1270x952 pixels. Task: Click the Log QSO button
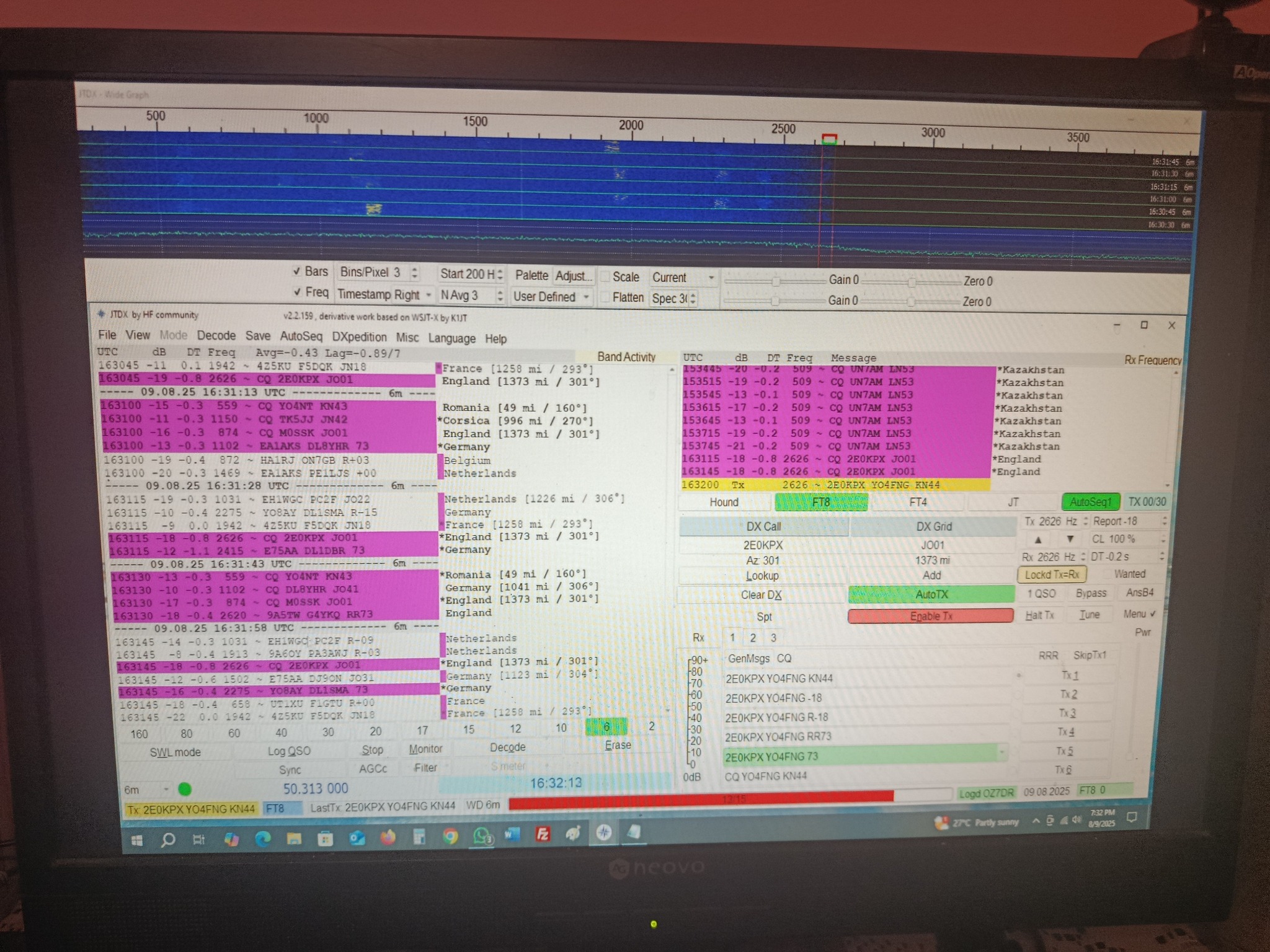tap(289, 751)
